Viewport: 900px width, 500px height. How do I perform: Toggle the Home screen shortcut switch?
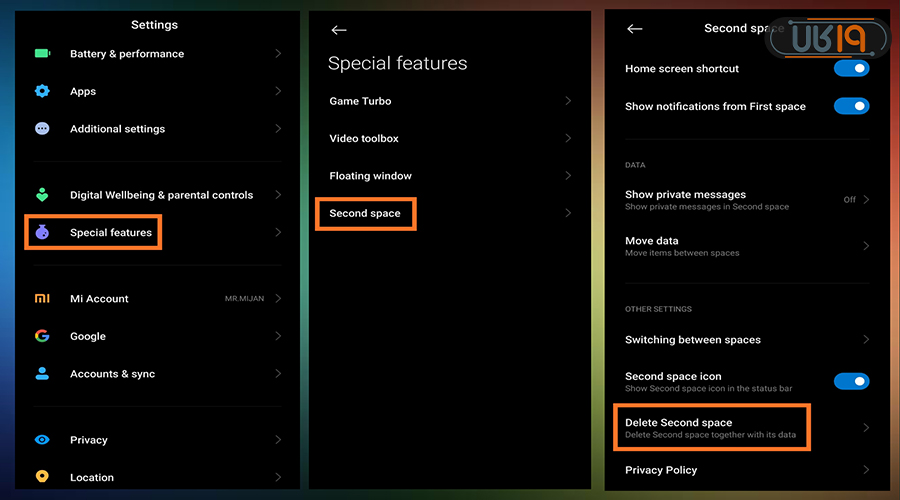(851, 69)
